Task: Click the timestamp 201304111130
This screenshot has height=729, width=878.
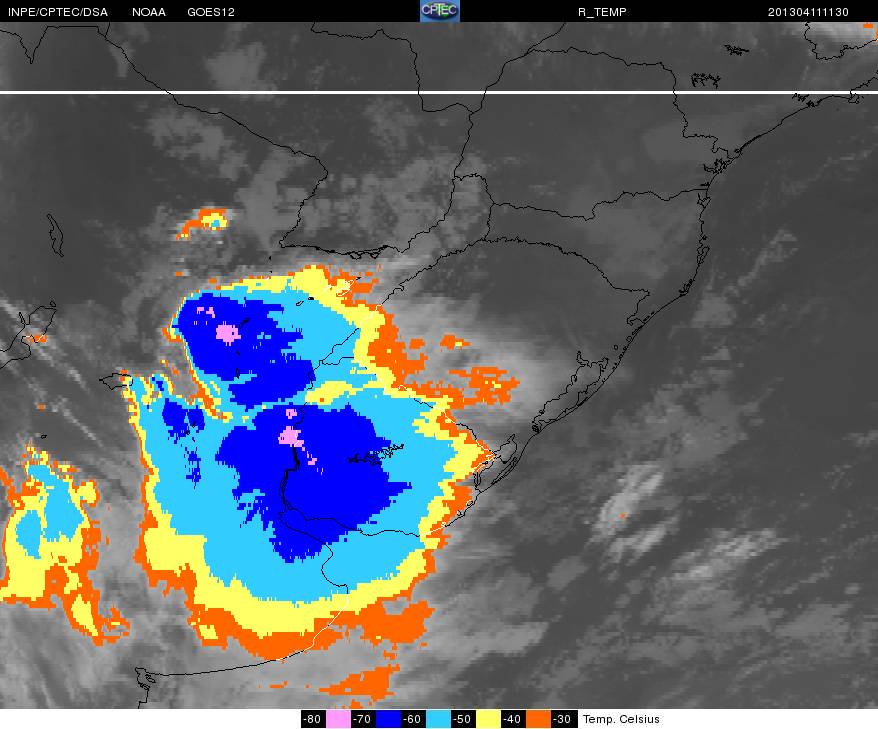Action: coord(808,12)
